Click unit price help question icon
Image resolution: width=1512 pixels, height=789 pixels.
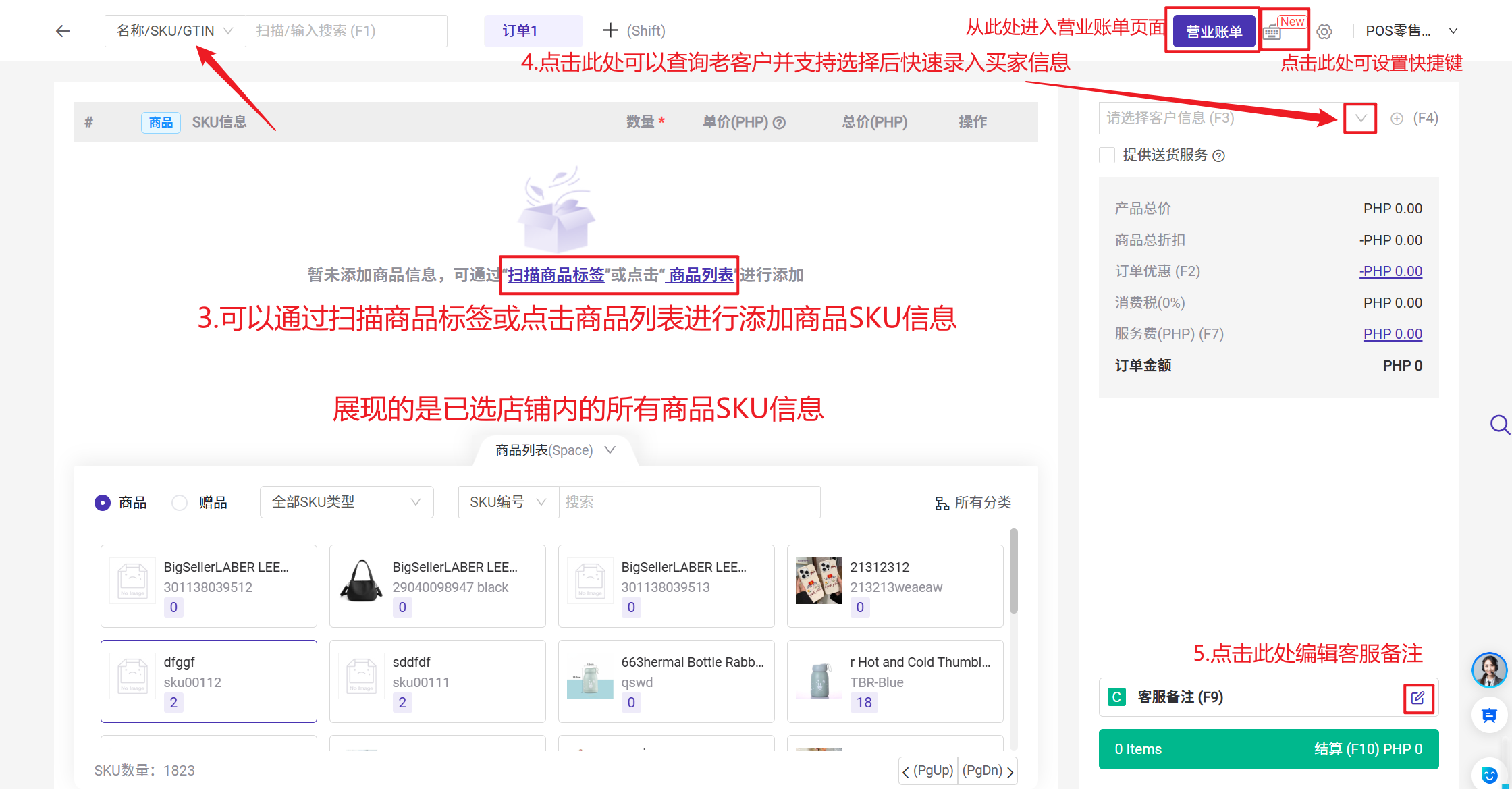click(779, 123)
